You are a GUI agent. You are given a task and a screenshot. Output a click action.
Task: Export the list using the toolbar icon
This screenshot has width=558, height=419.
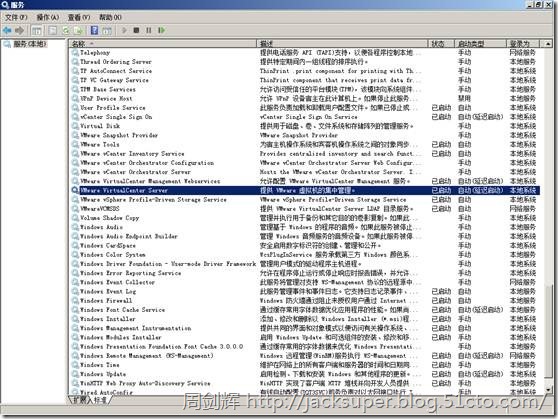[78, 31]
